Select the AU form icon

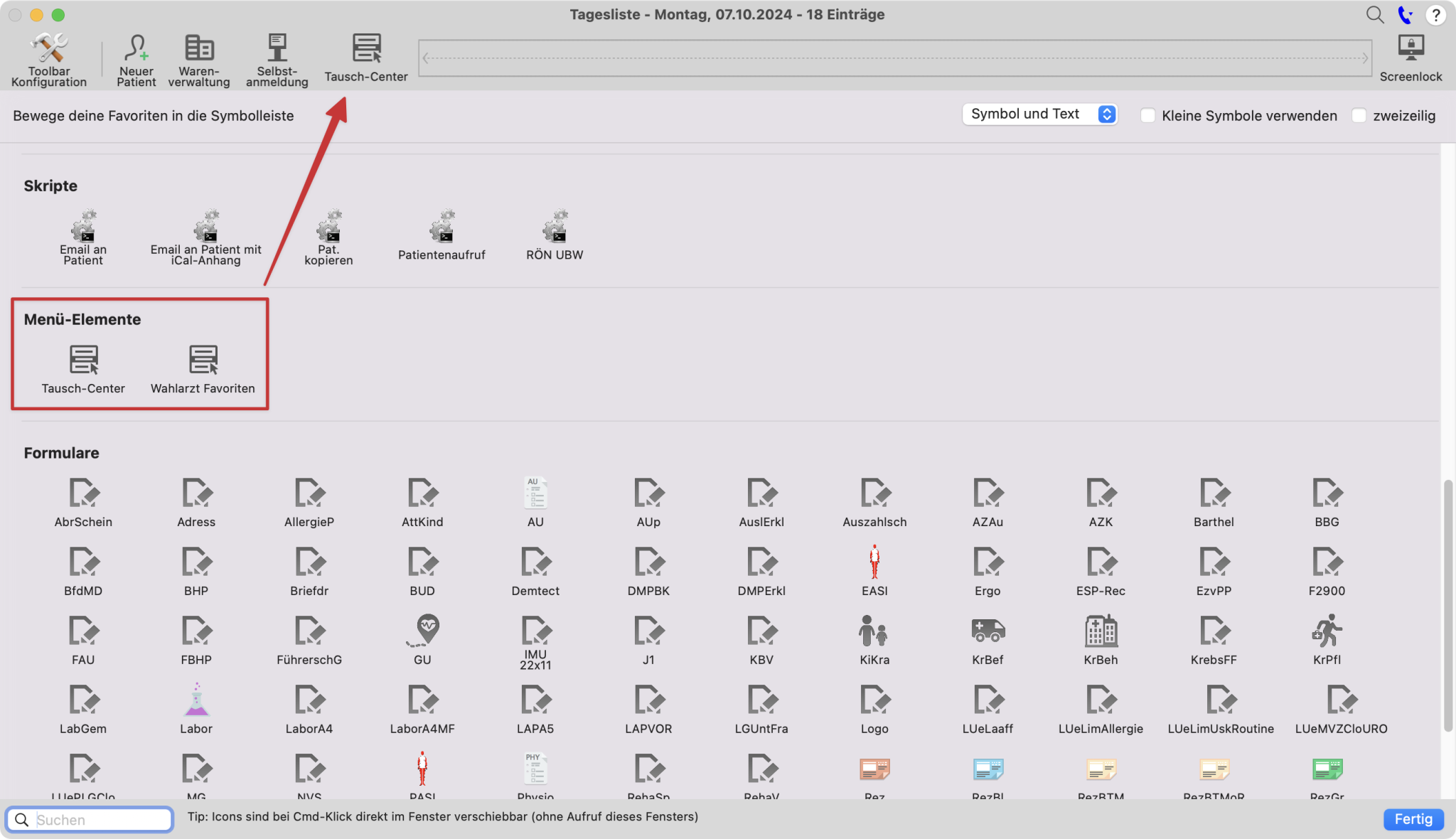coord(535,502)
